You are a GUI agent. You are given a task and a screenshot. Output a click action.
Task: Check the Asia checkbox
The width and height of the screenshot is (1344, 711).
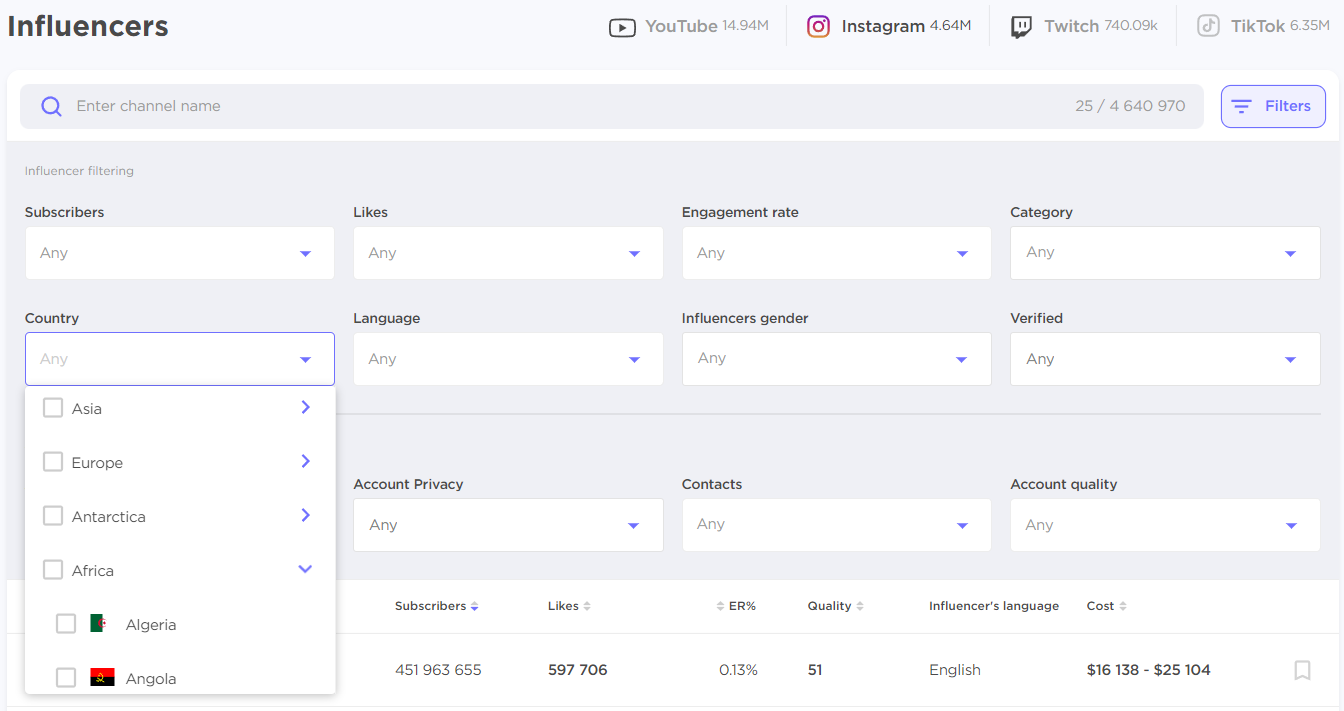click(x=53, y=408)
